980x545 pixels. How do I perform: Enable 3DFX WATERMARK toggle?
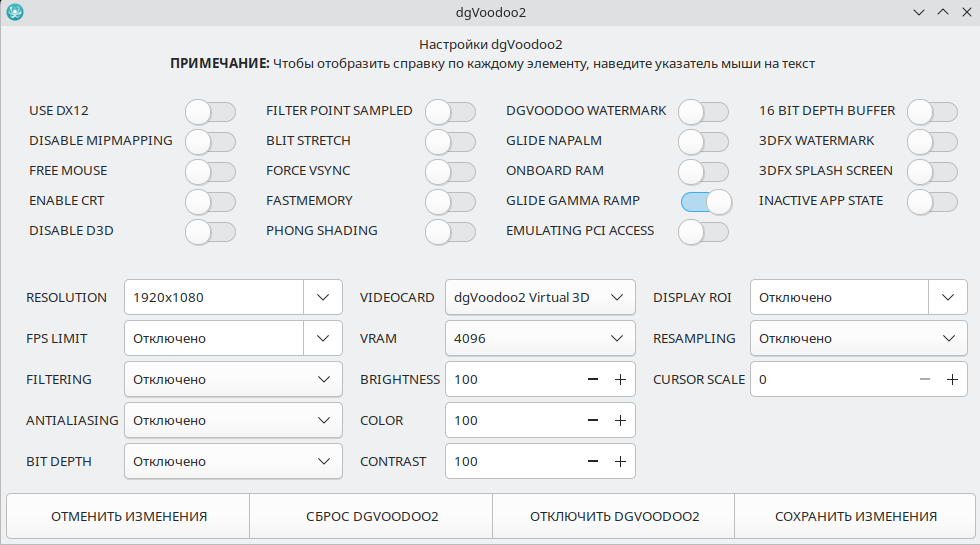click(932, 142)
